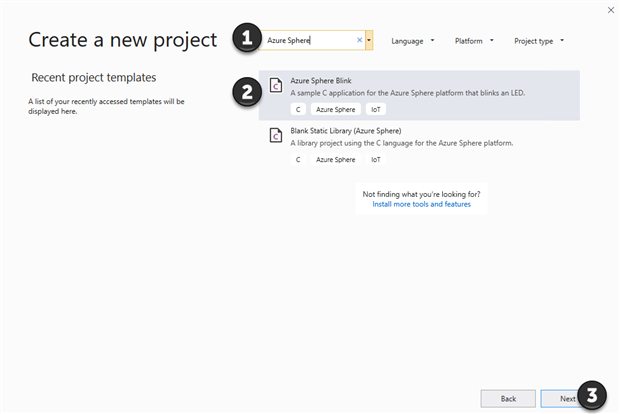Close the Create a new project dialog
620x414 pixels.
pos(610,9)
